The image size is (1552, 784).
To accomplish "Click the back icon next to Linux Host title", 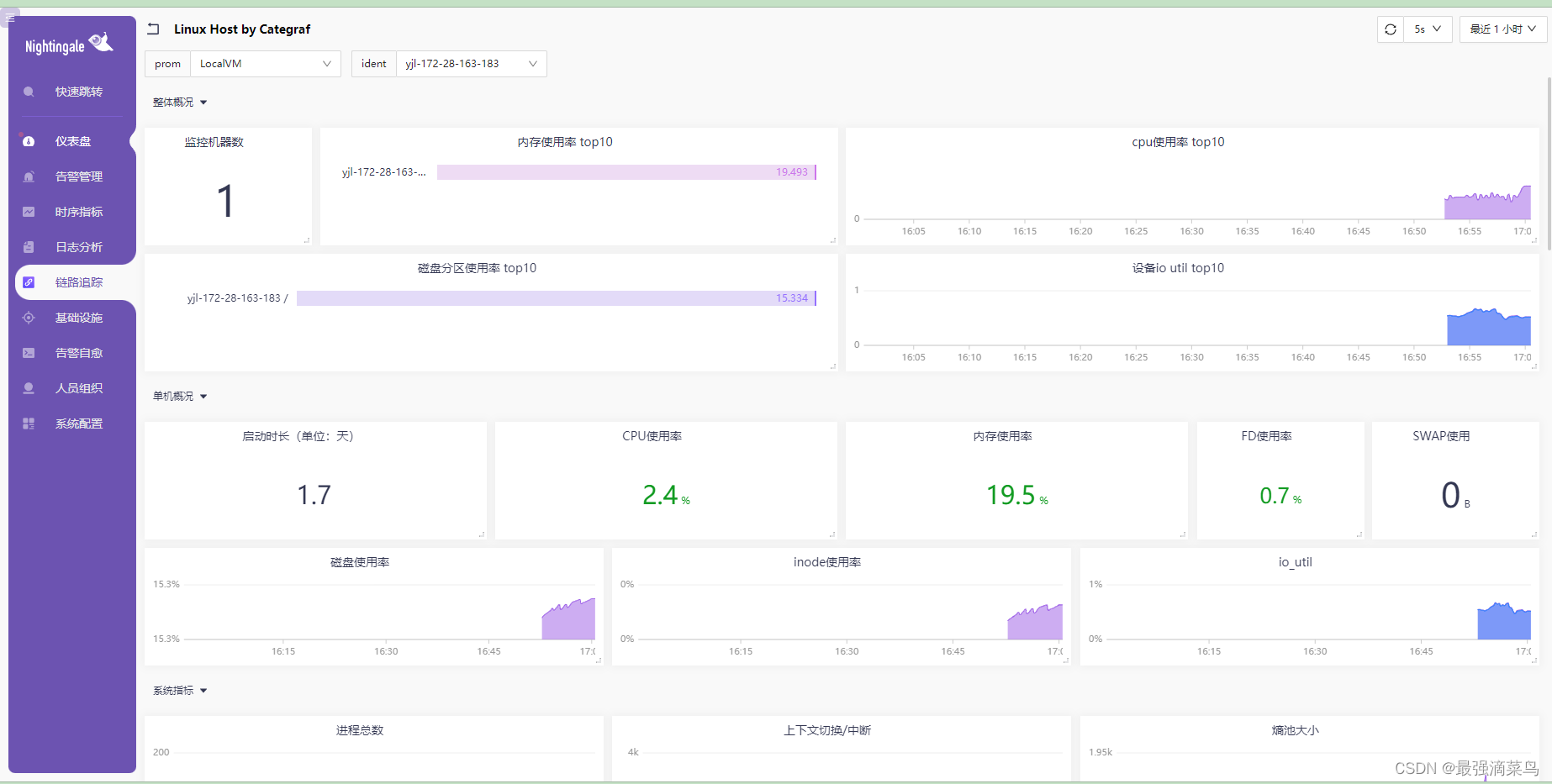I will pos(153,29).
